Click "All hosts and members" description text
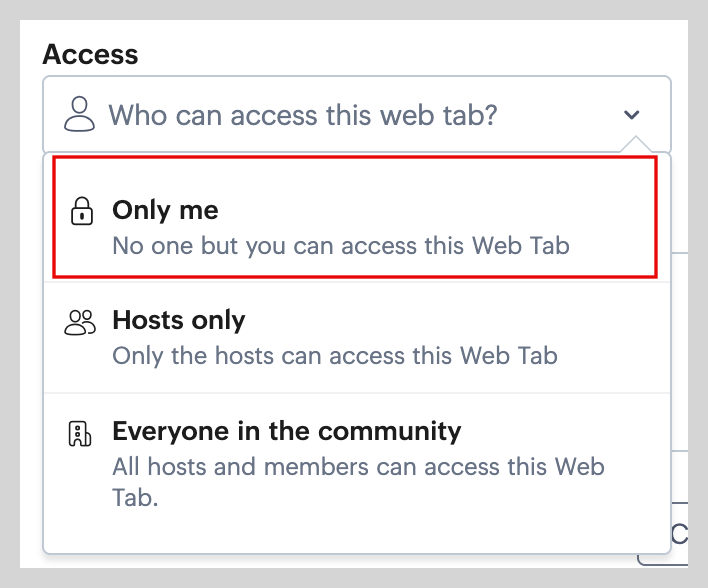The image size is (708, 588). click(358, 466)
